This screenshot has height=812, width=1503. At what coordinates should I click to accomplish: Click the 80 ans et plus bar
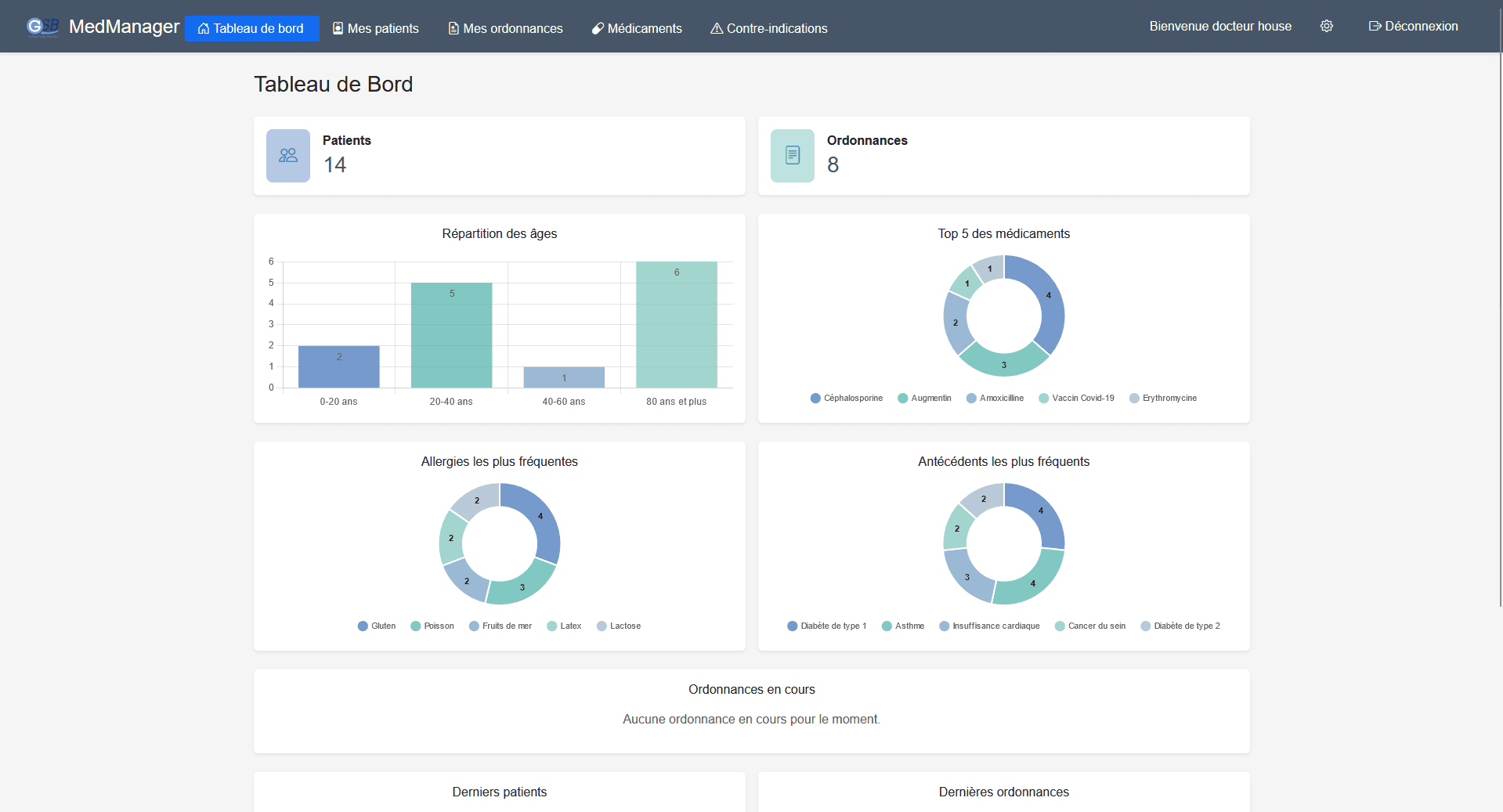pos(676,325)
